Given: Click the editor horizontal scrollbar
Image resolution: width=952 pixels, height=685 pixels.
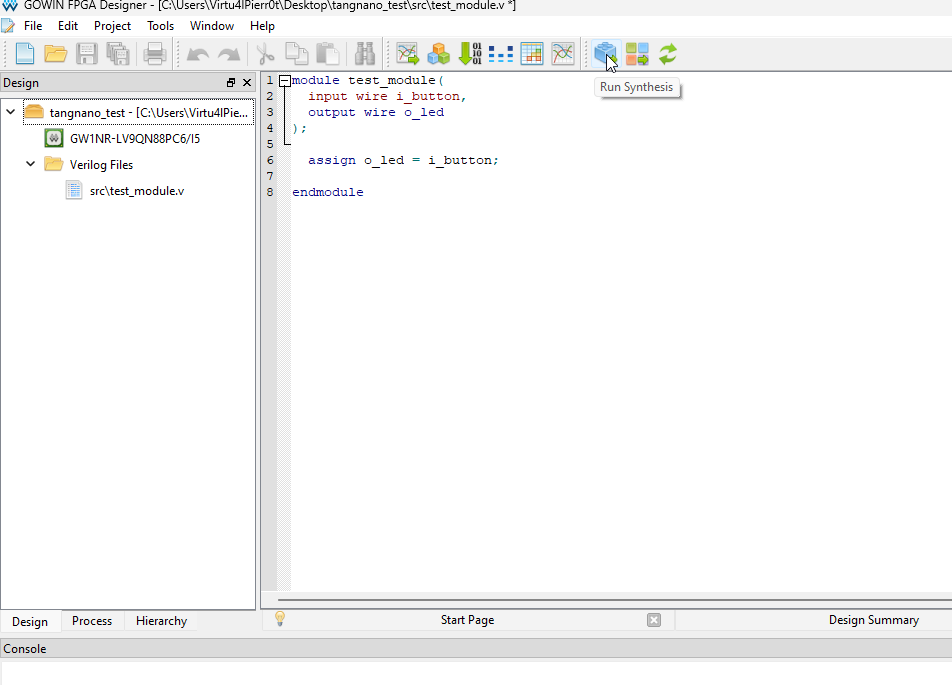Looking at the screenshot, I should click(x=615, y=600).
